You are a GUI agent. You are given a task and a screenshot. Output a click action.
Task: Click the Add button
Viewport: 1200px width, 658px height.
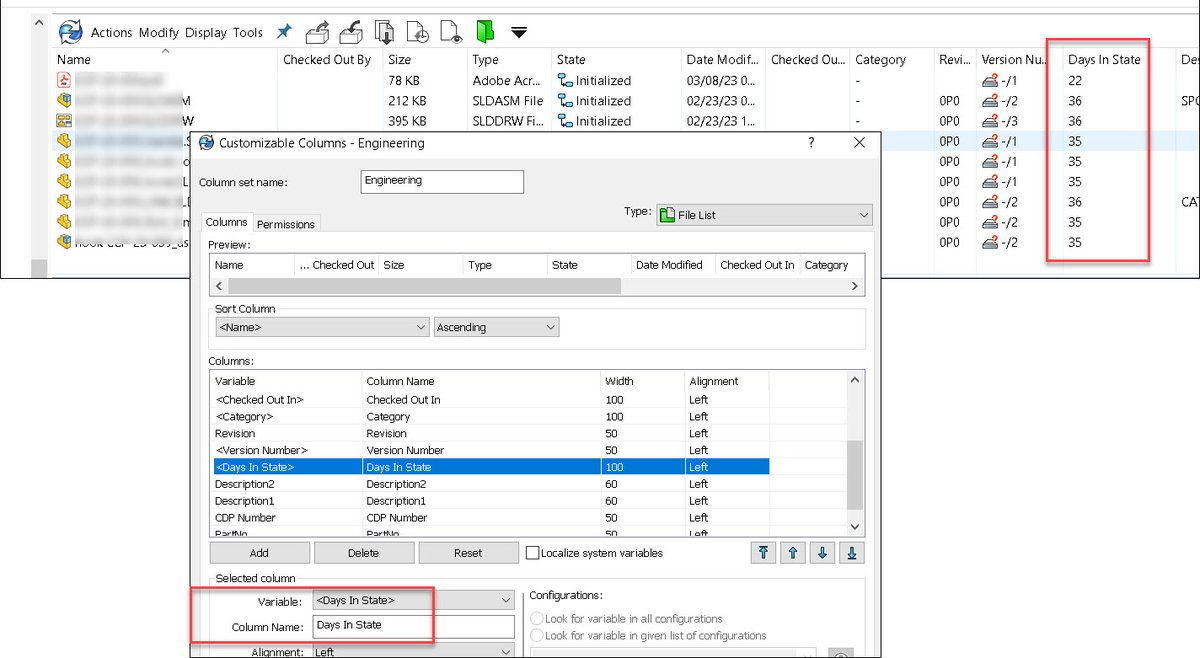click(260, 553)
